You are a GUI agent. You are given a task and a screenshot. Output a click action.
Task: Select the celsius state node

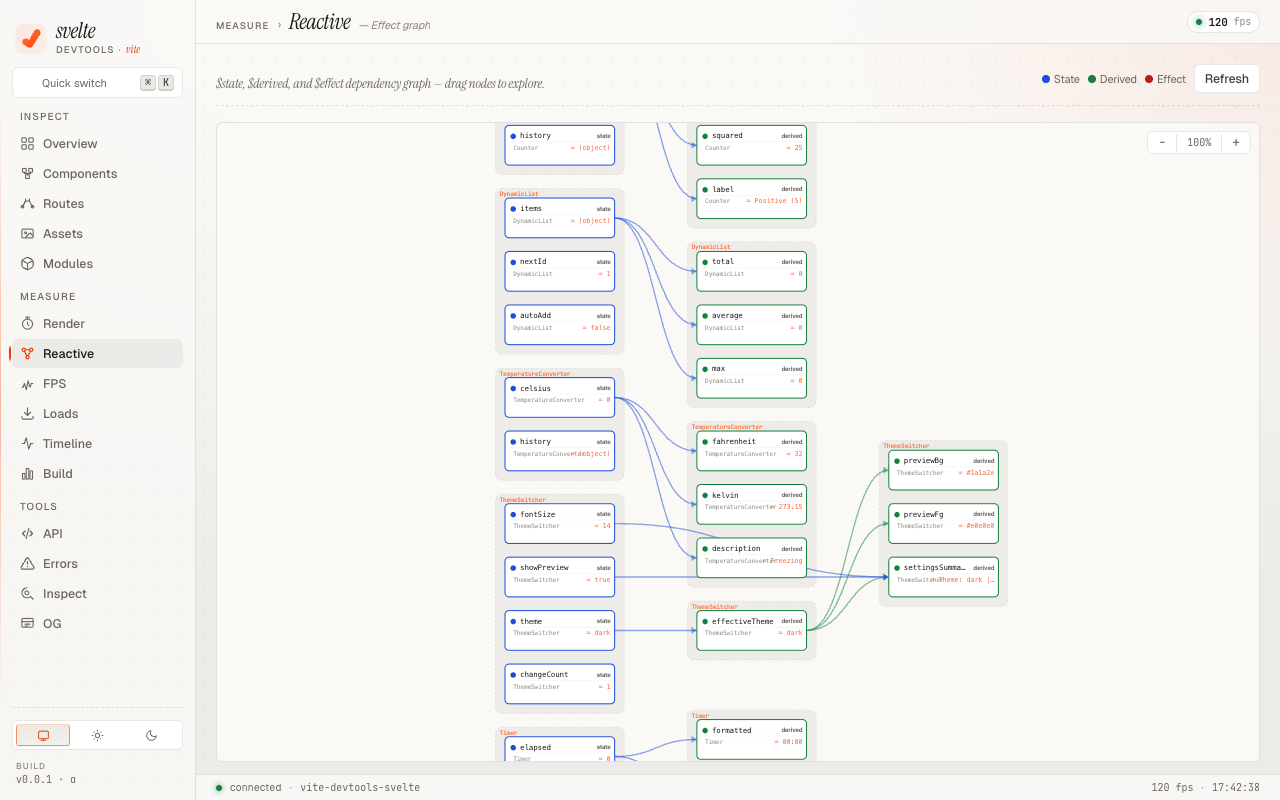click(560, 397)
